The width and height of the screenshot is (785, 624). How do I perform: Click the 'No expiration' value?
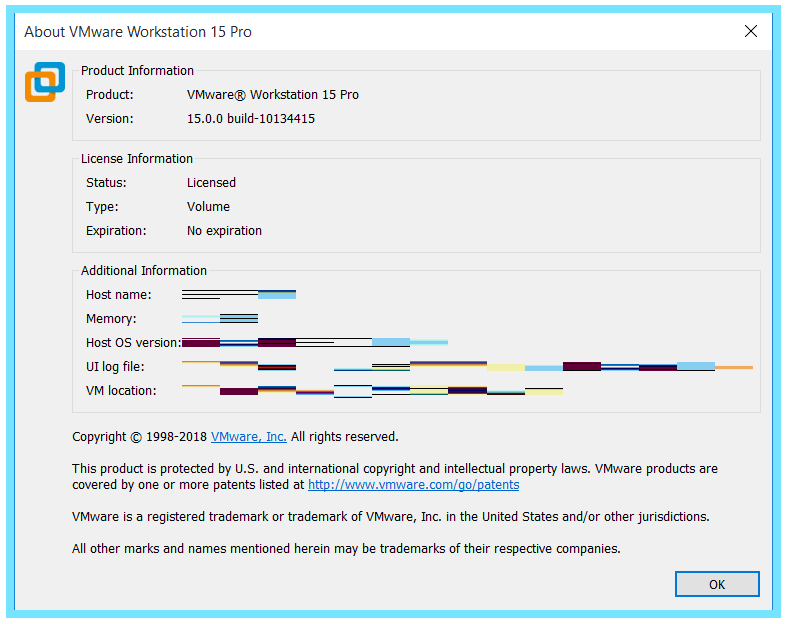click(x=224, y=231)
